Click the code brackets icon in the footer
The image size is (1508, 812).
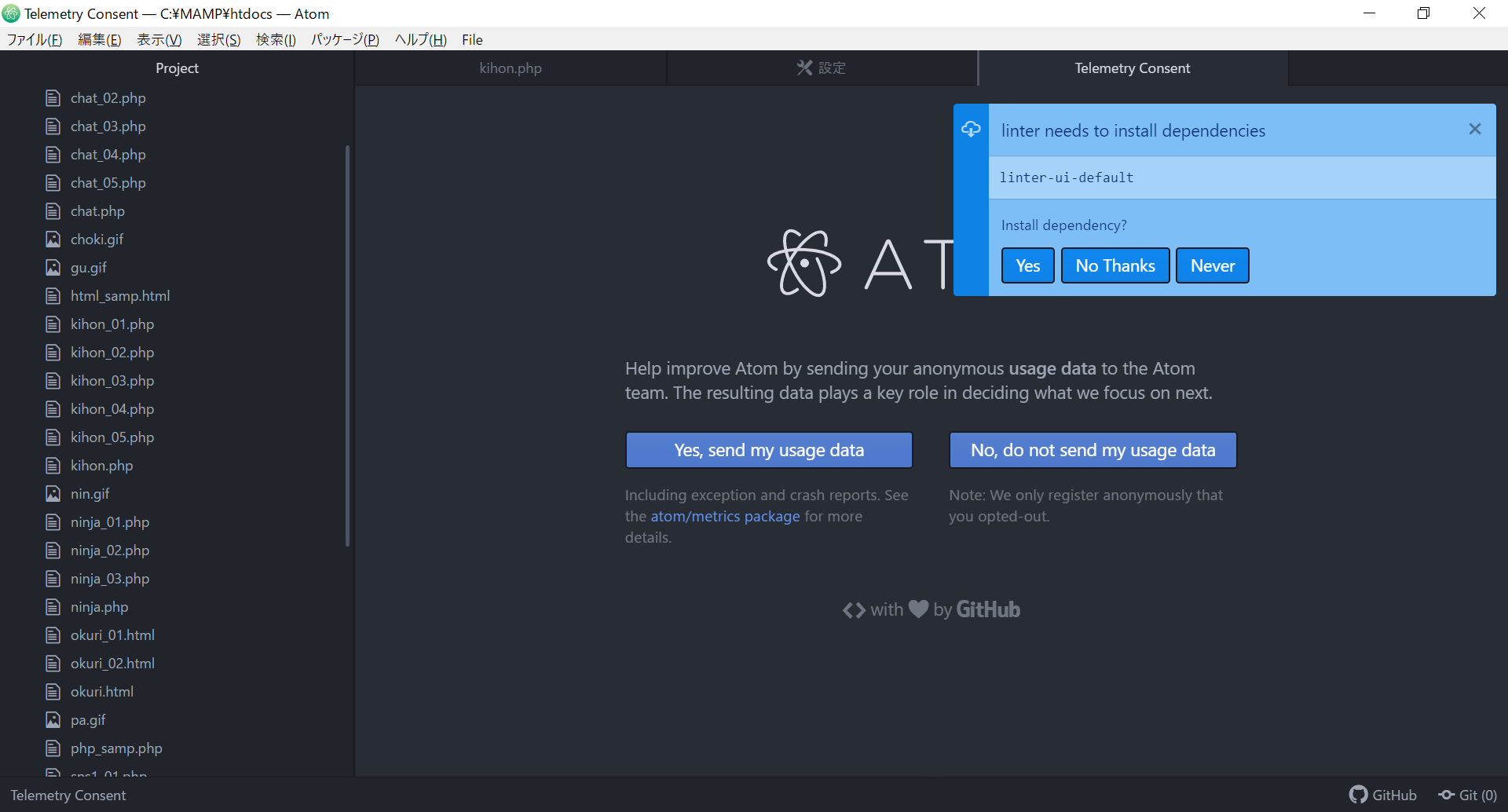click(854, 610)
